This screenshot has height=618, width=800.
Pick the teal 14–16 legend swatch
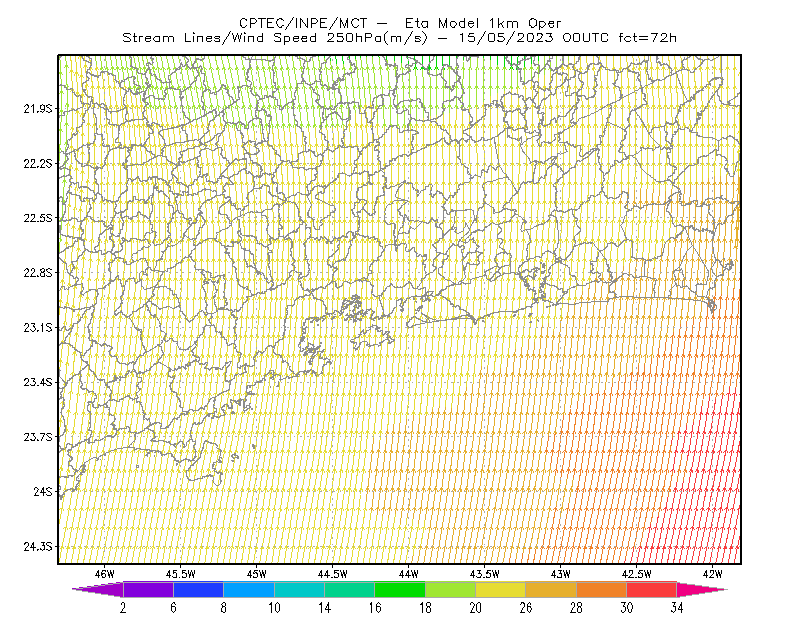[x=349, y=589]
